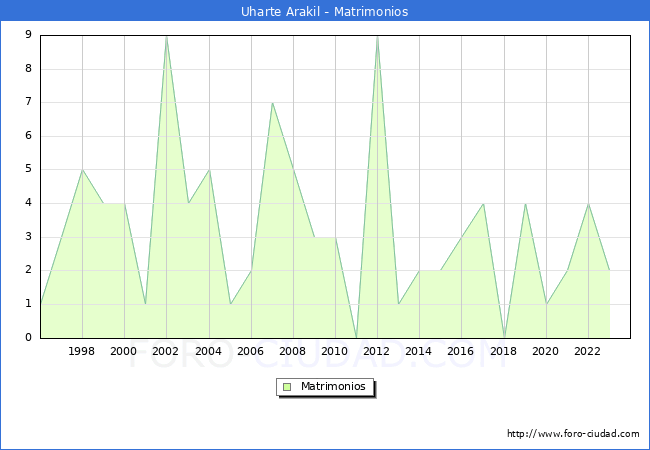The height and width of the screenshot is (450, 650).
Task: Click the y-axis value 7
Action: [28, 102]
